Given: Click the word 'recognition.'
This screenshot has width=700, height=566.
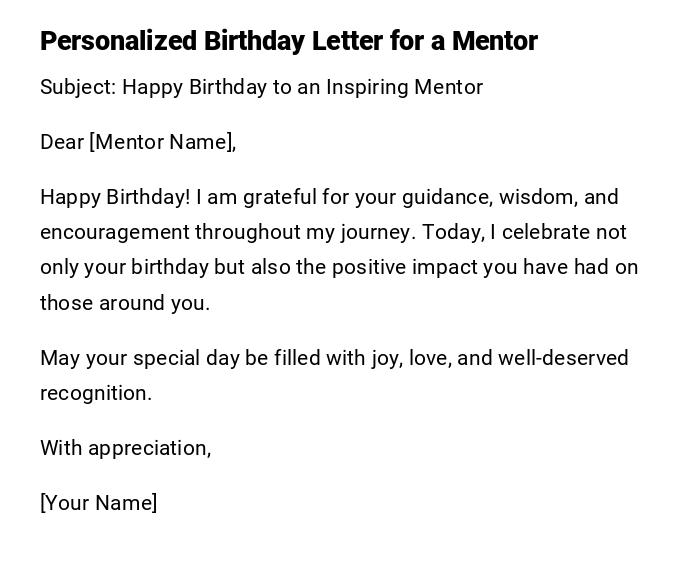Looking at the screenshot, I should 96,393.
